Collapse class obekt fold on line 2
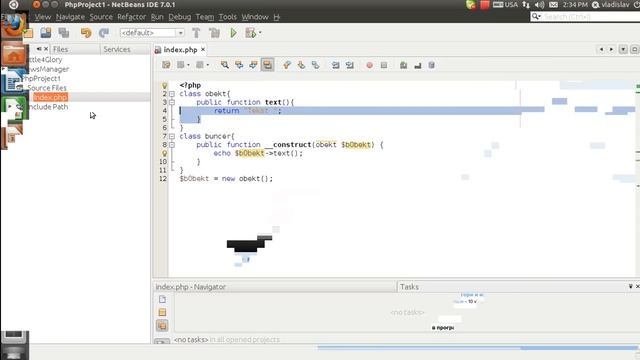 click(x=172, y=94)
